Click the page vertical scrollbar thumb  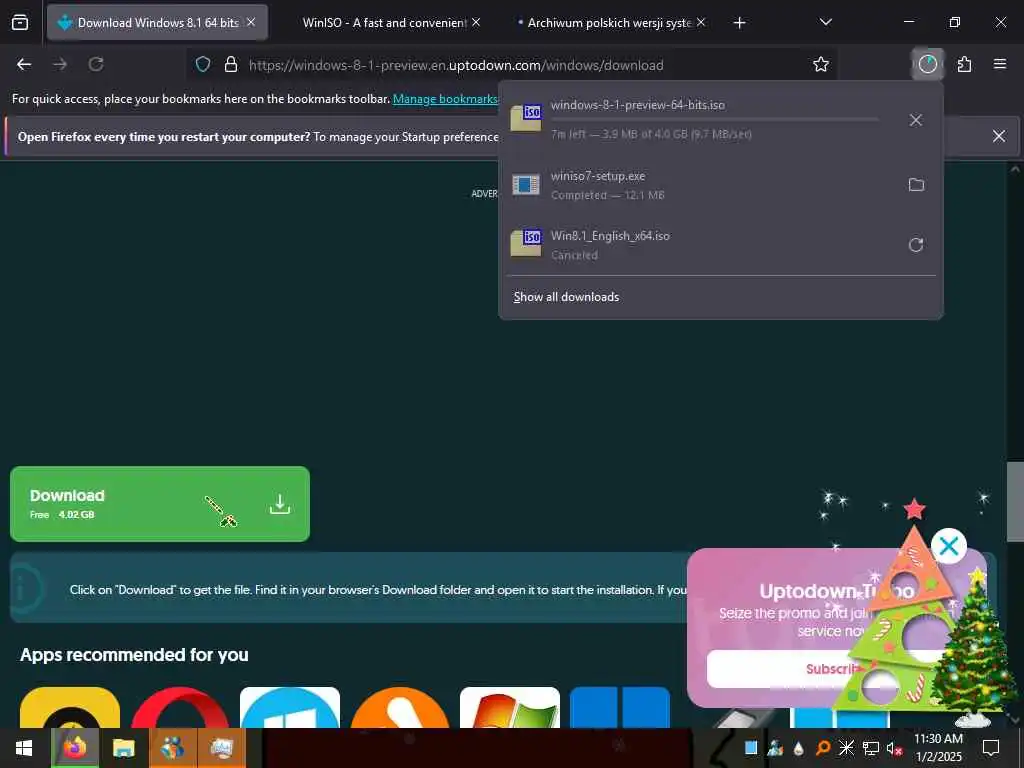(x=1015, y=502)
